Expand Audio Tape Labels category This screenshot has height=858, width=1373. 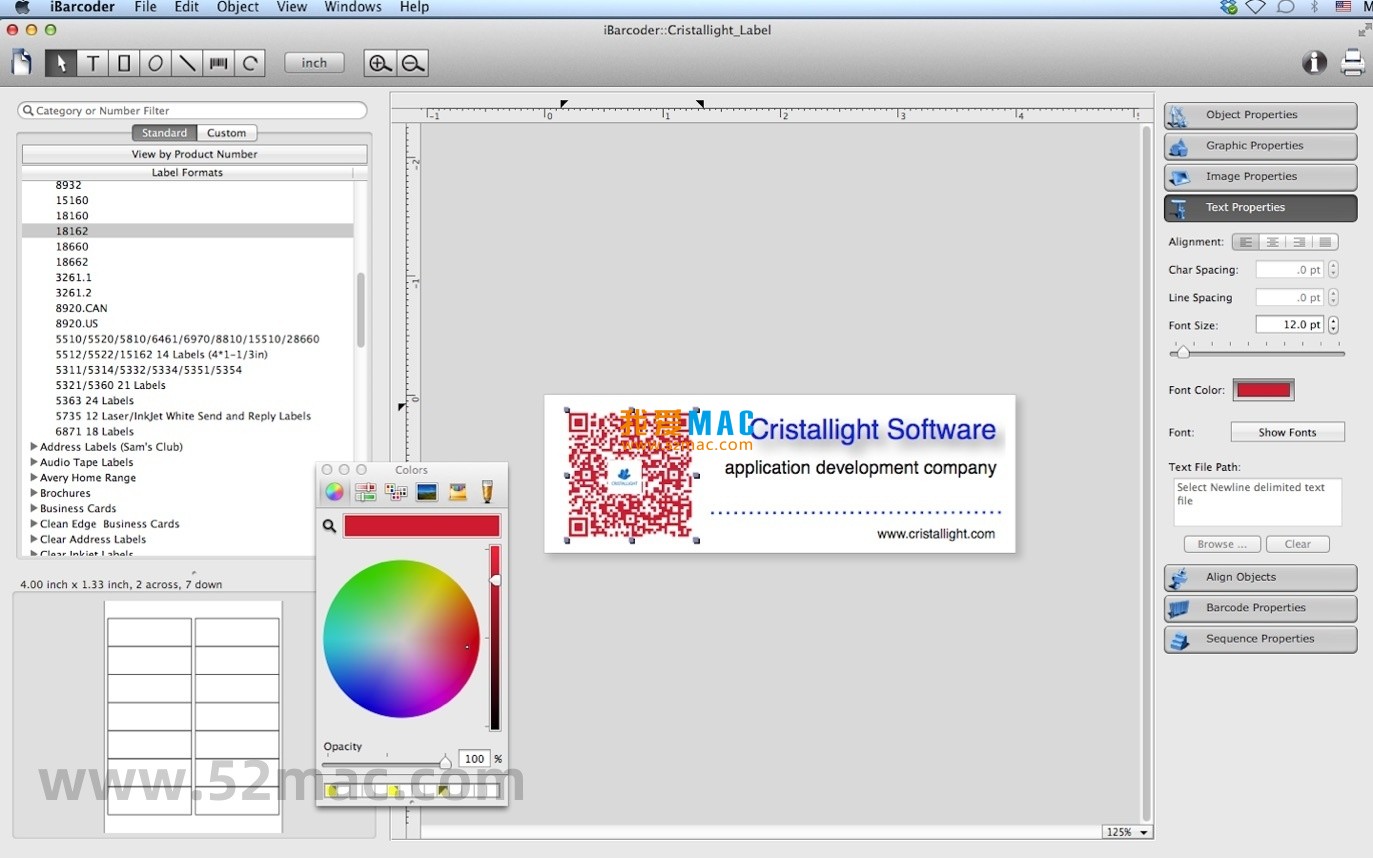click(34, 462)
